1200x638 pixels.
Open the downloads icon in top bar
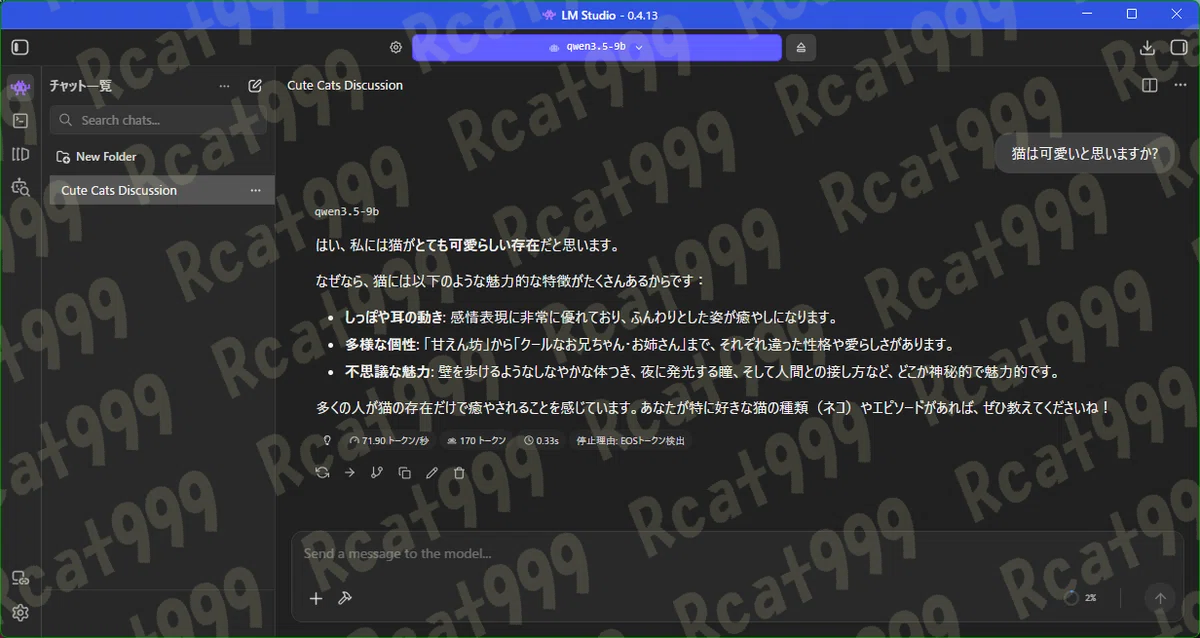click(1147, 47)
